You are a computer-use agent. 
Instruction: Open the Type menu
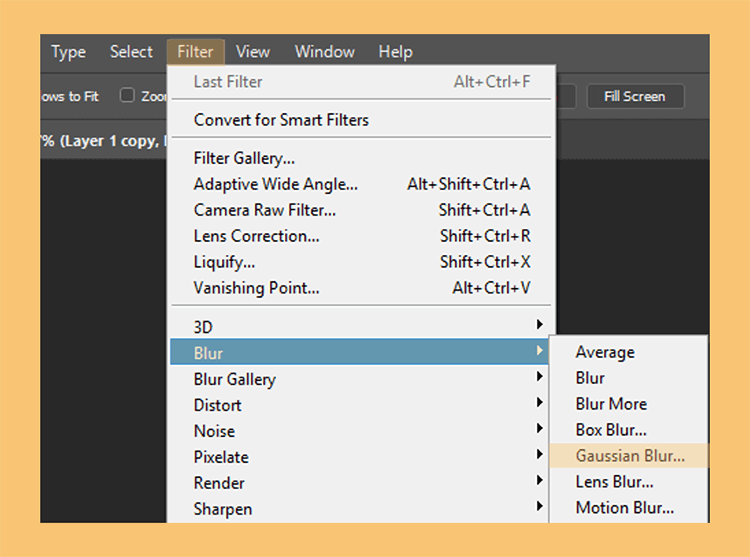[x=68, y=52]
